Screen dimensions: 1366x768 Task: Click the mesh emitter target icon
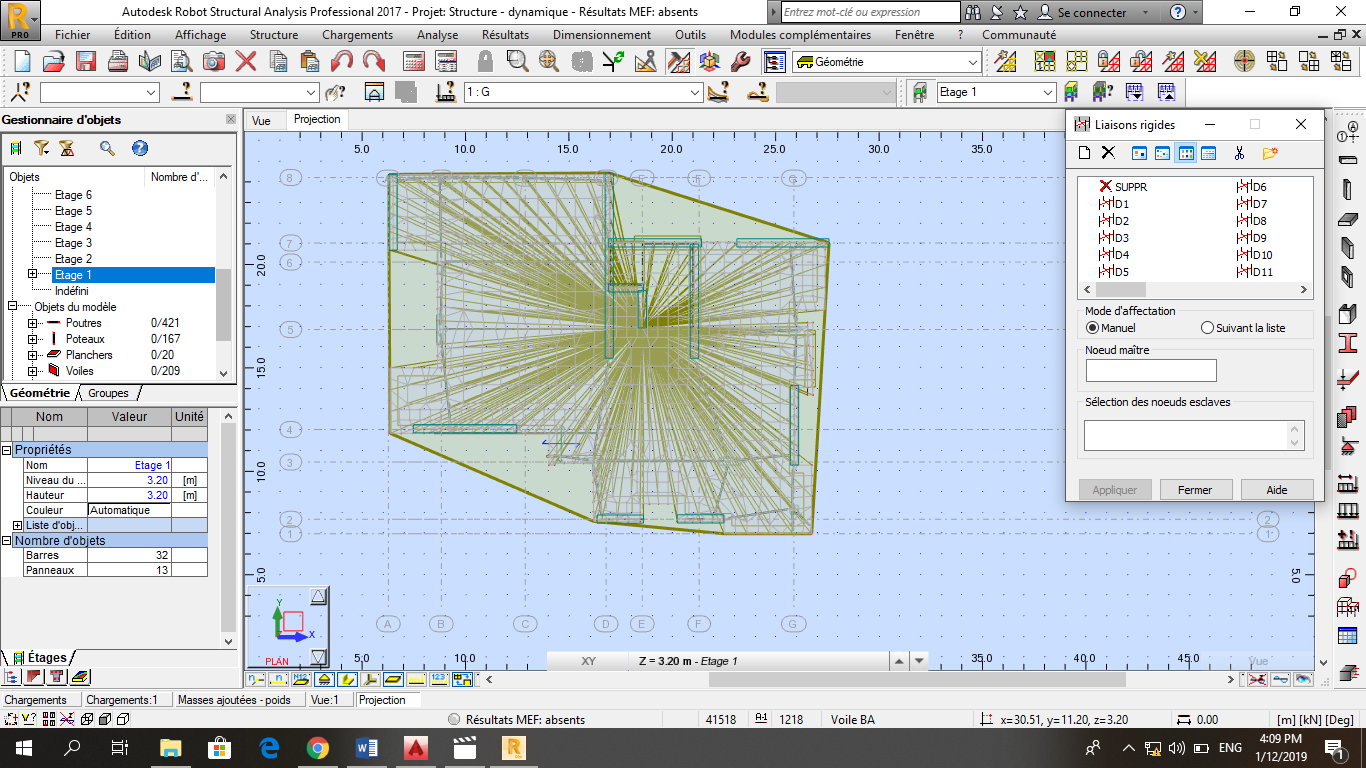pyautogui.click(x=1243, y=62)
